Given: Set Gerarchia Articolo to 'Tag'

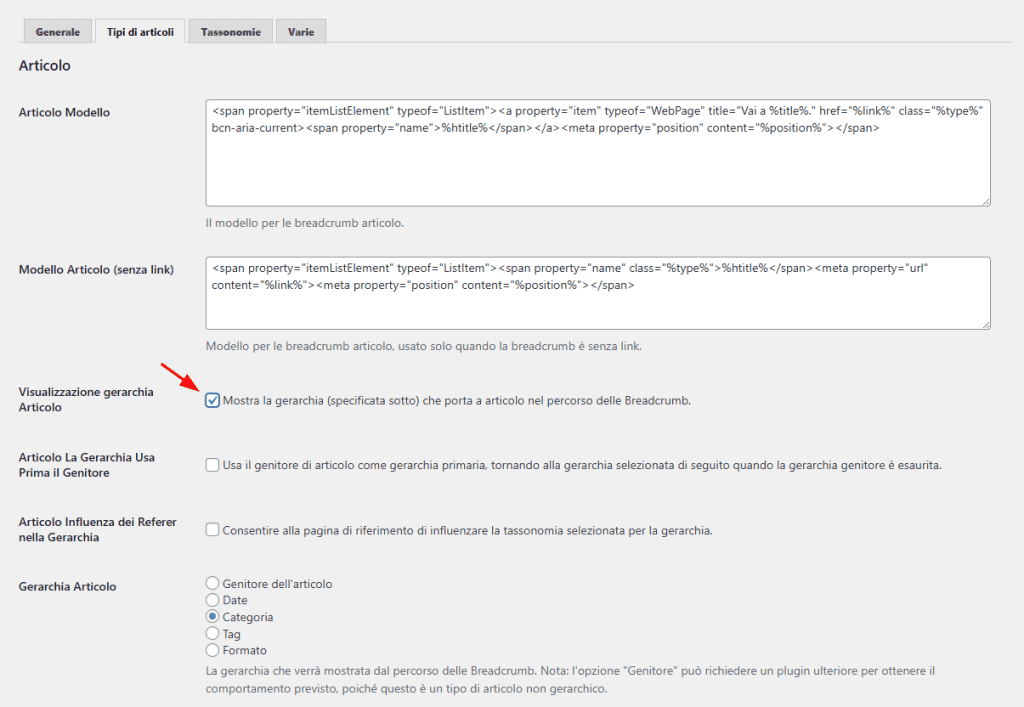Looking at the screenshot, I should pyautogui.click(x=212, y=633).
